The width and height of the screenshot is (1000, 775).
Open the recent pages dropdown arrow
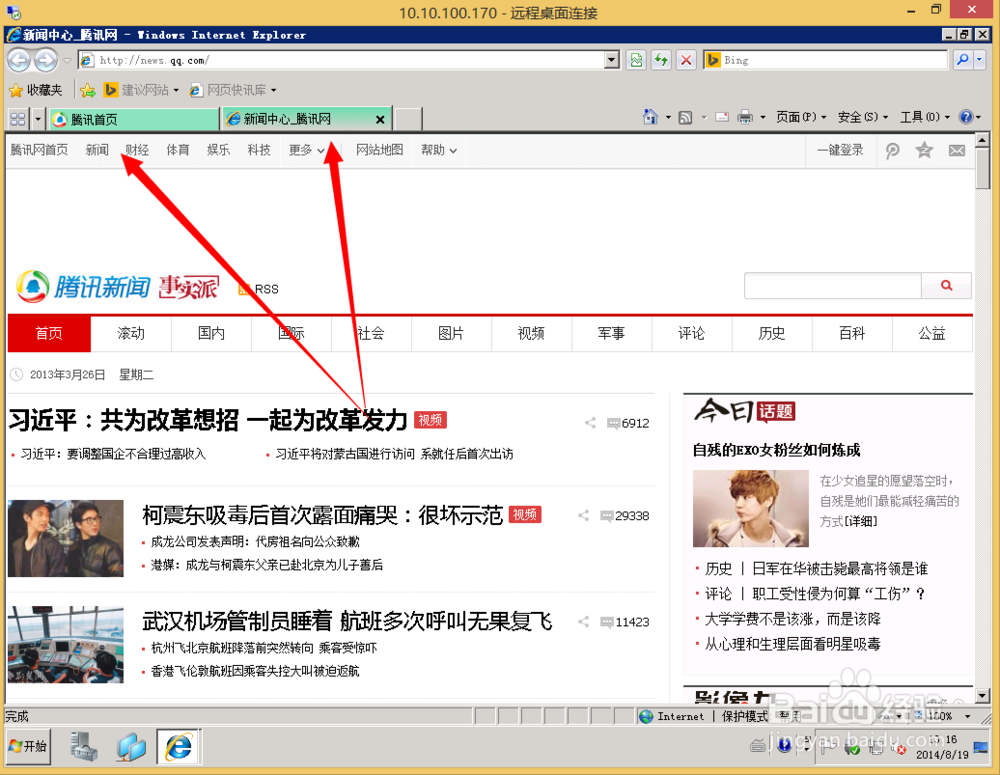[x=66, y=61]
